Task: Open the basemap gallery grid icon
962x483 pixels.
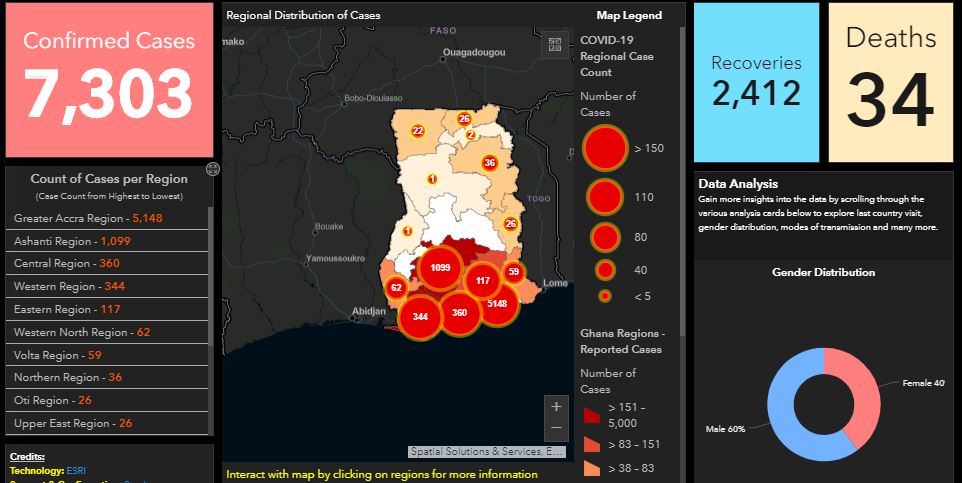Action: 555,44
